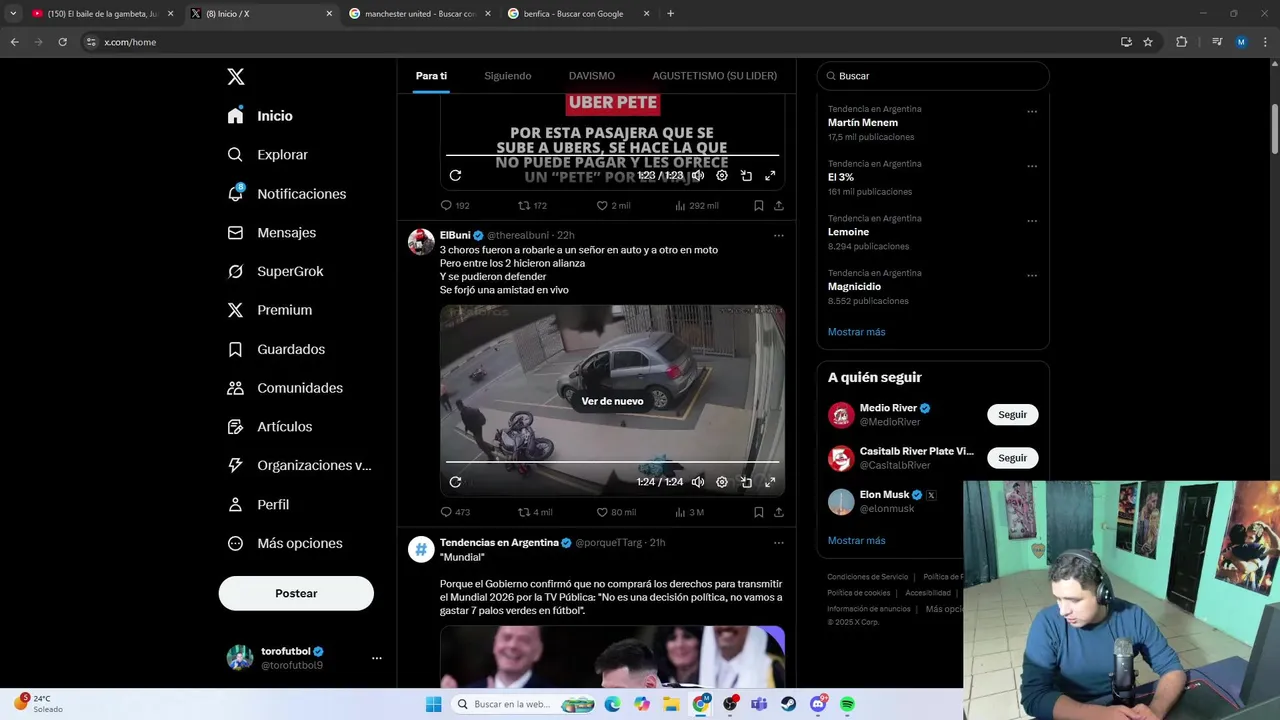Open options for El 3% trend
Viewport: 1280px width, 720px height.
(x=1032, y=166)
